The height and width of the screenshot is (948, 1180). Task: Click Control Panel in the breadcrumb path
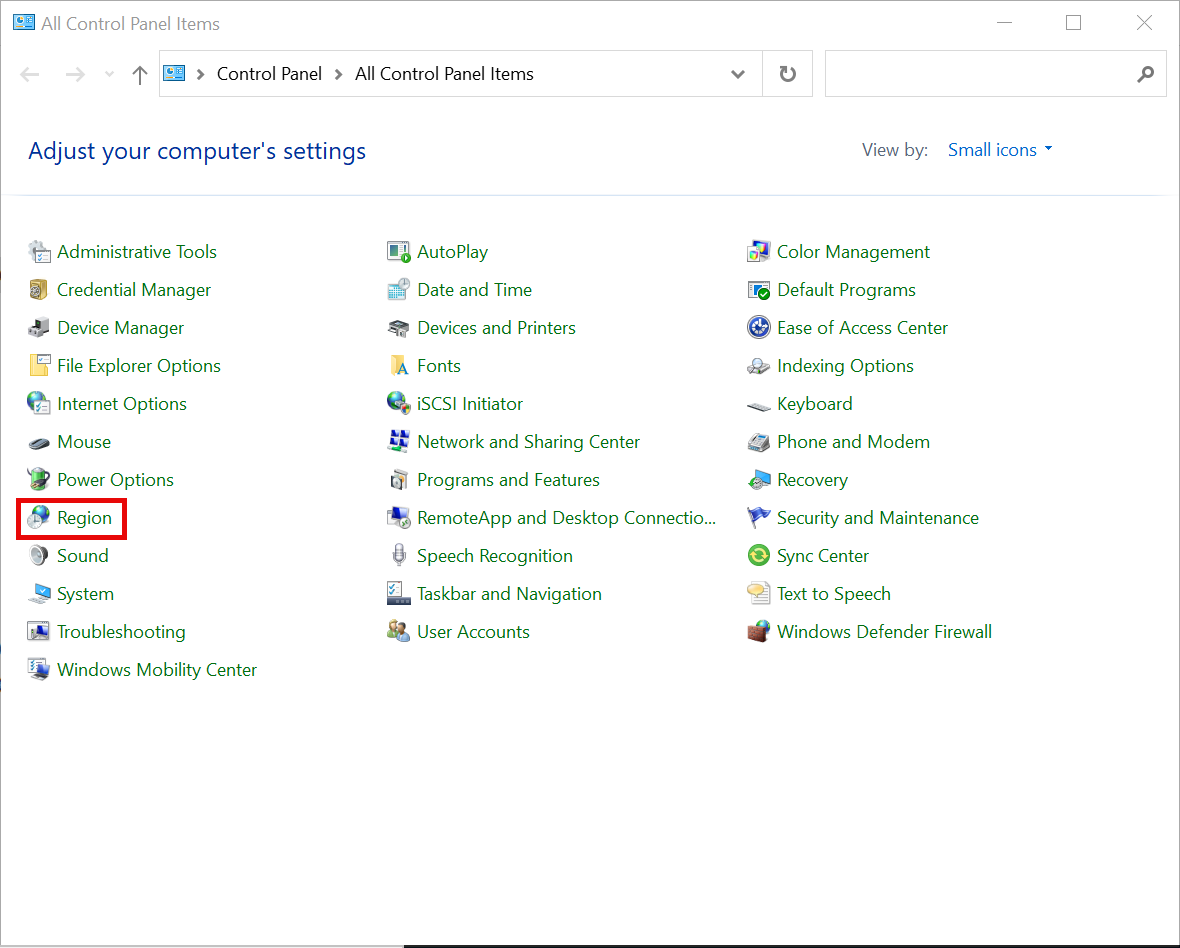(x=269, y=74)
